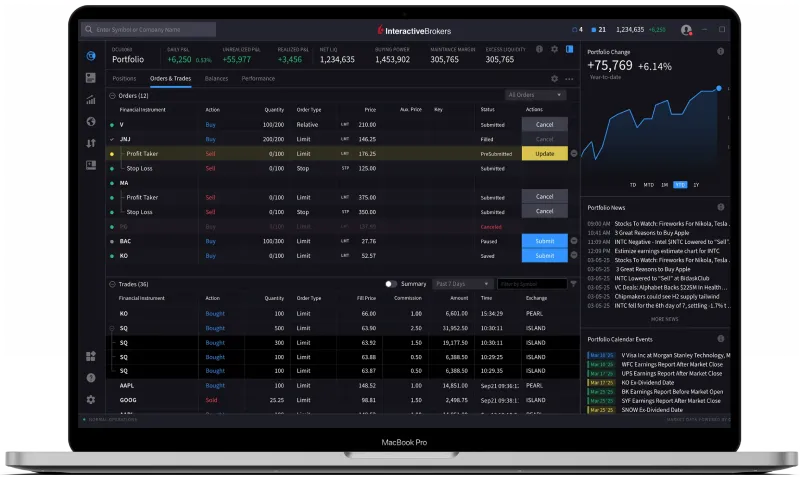Image resolution: width=800 pixels, height=477 pixels.
Task: Select the MTD chart range
Action: pyautogui.click(x=648, y=185)
